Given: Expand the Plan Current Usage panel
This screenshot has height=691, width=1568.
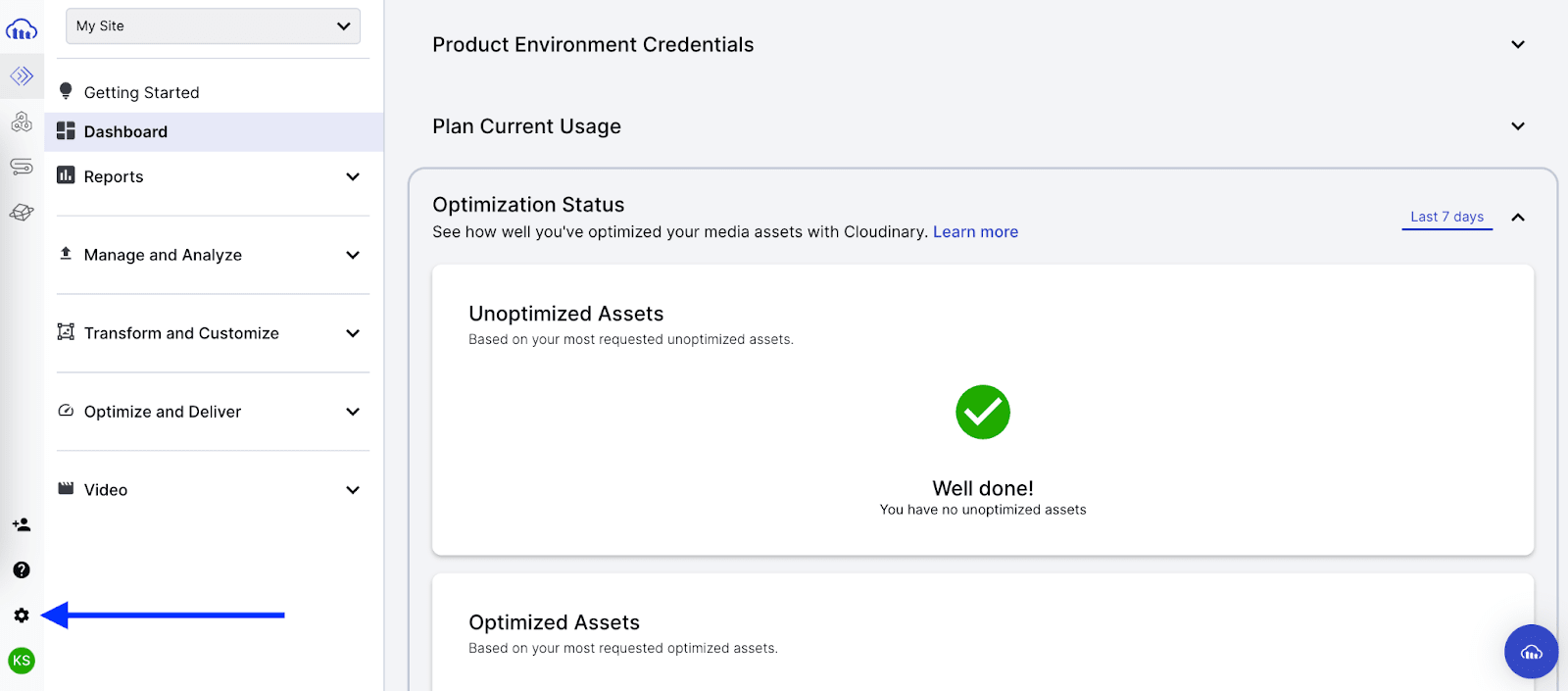Looking at the screenshot, I should (1518, 126).
